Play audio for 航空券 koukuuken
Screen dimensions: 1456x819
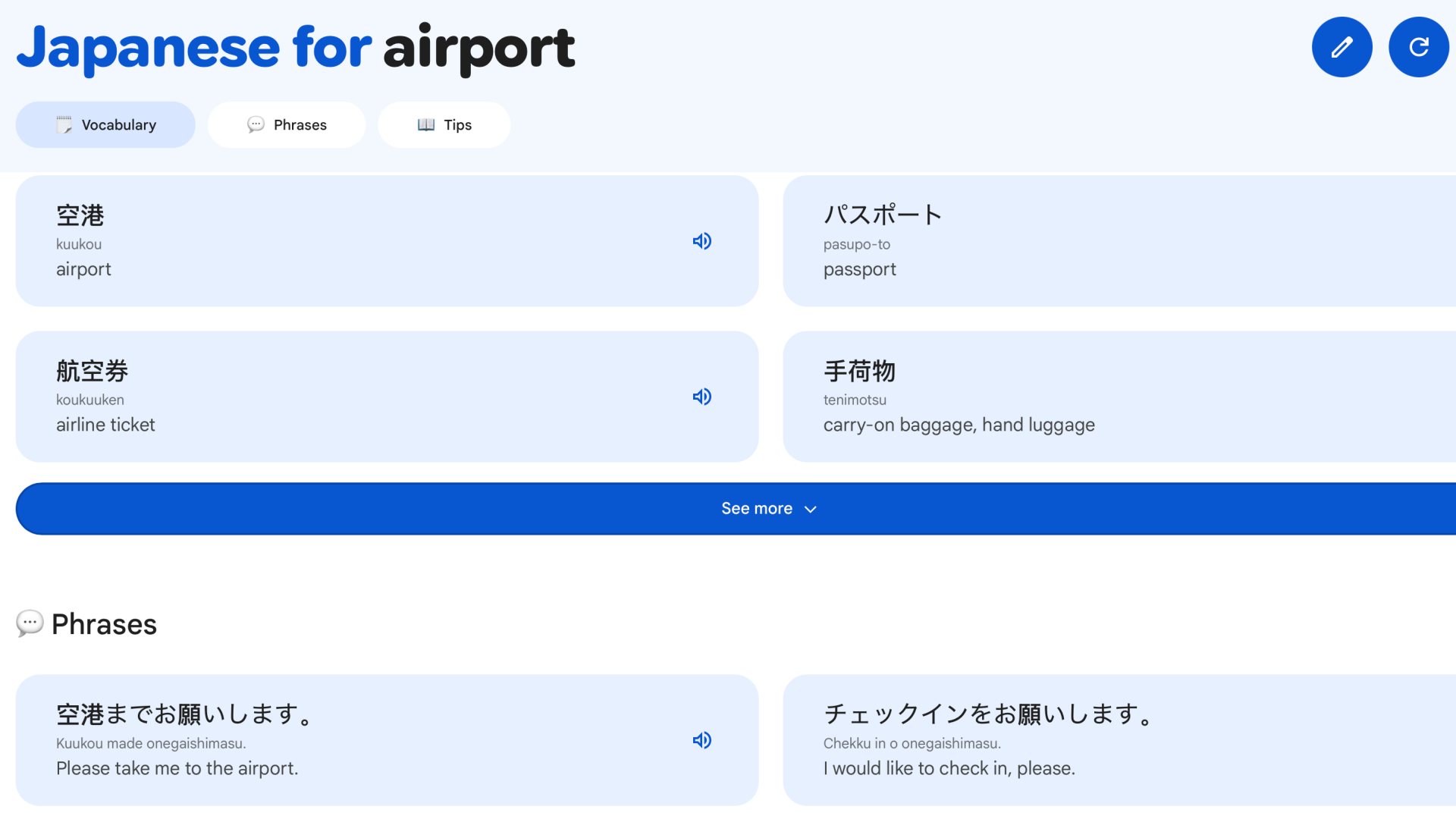coord(702,397)
